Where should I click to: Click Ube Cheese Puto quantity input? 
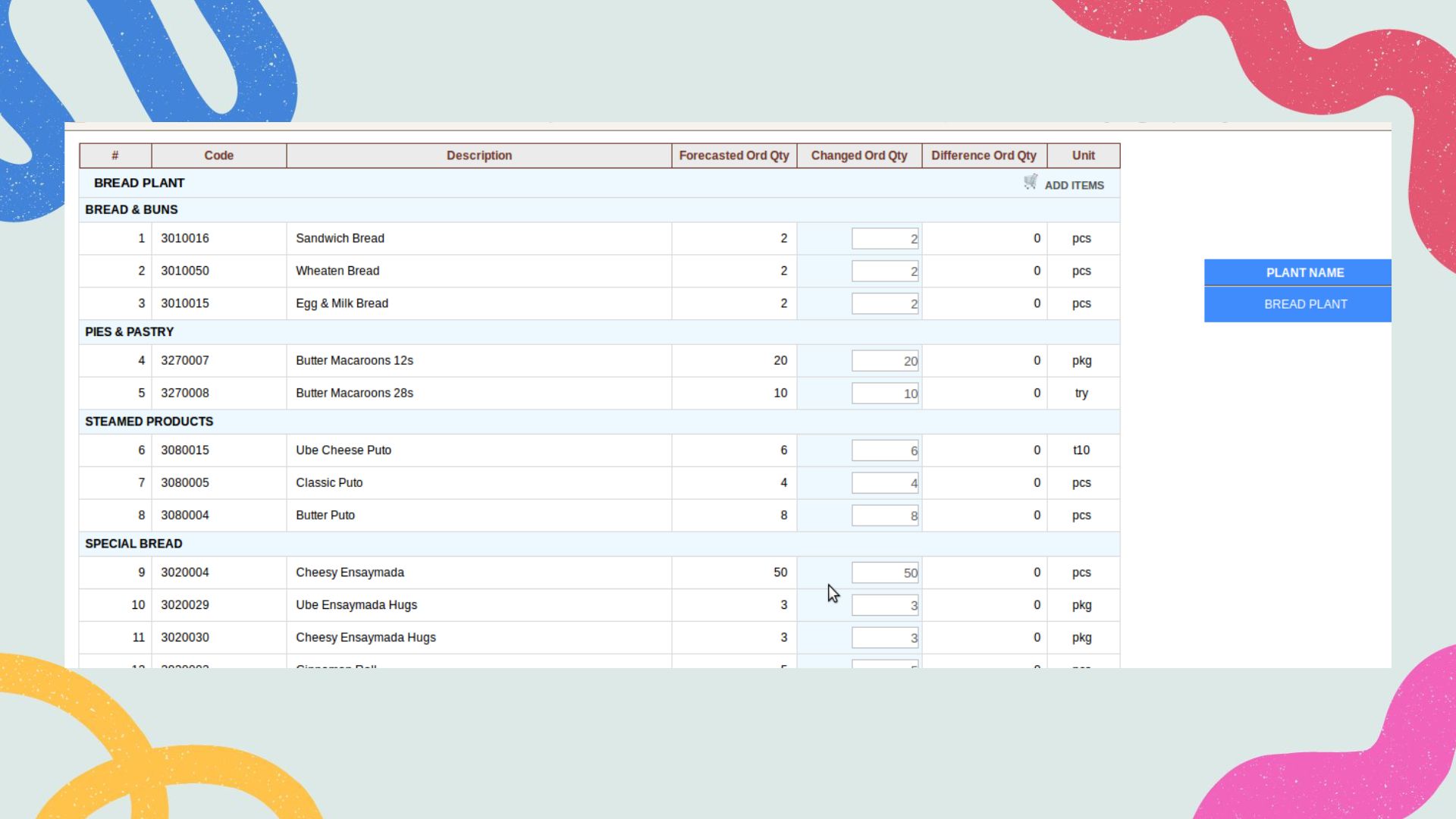pos(884,450)
